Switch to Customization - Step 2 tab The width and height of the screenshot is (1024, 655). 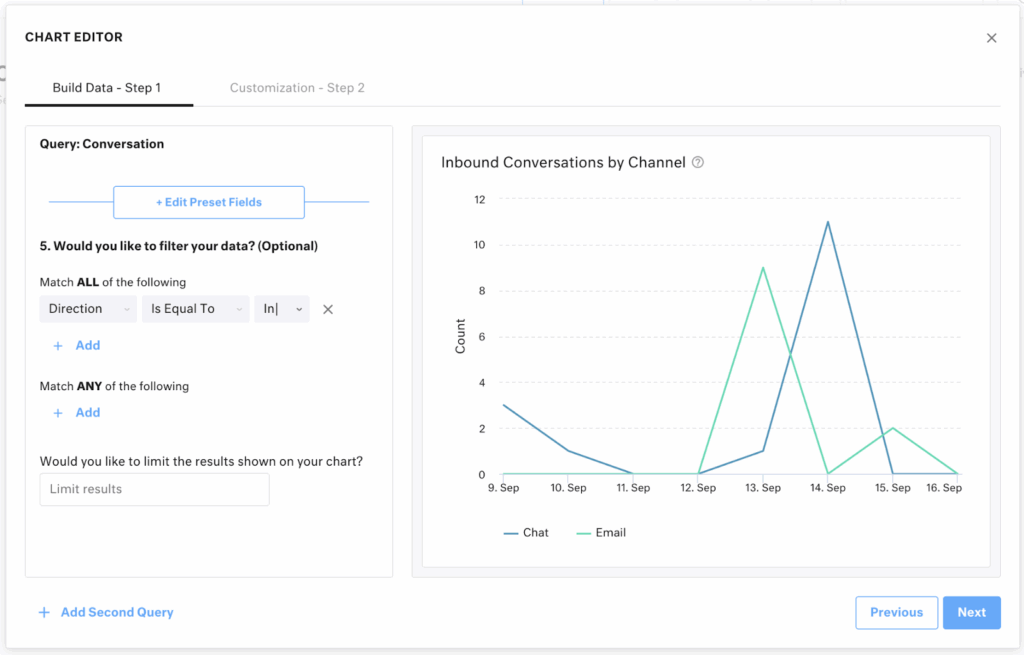[297, 88]
